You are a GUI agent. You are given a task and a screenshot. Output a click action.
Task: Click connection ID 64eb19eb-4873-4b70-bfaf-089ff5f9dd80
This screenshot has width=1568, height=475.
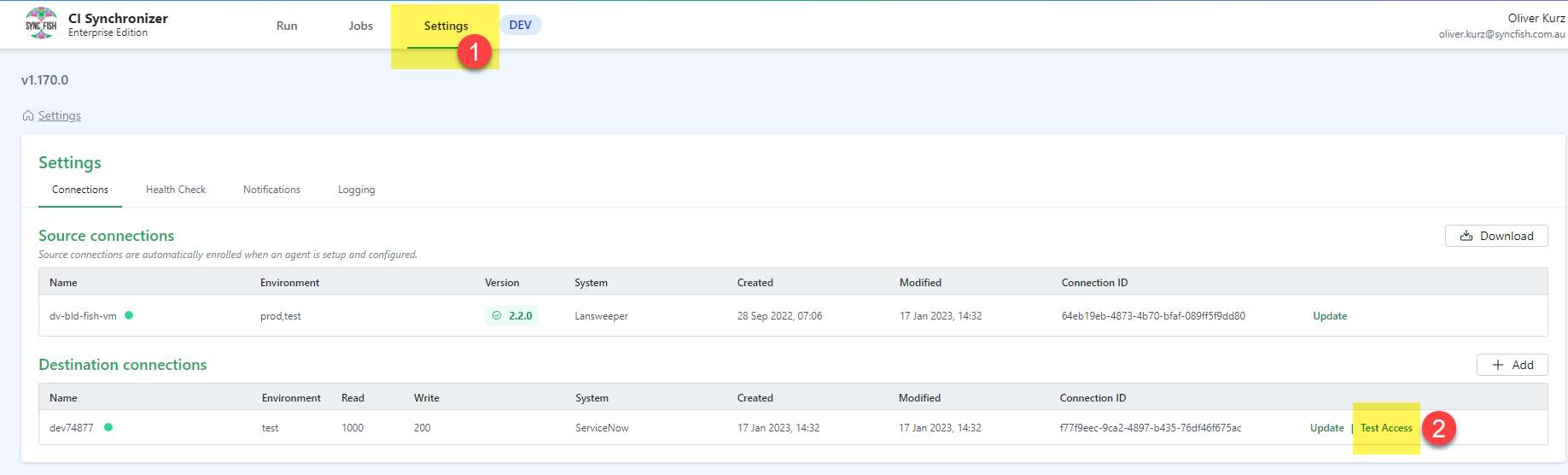1153,315
